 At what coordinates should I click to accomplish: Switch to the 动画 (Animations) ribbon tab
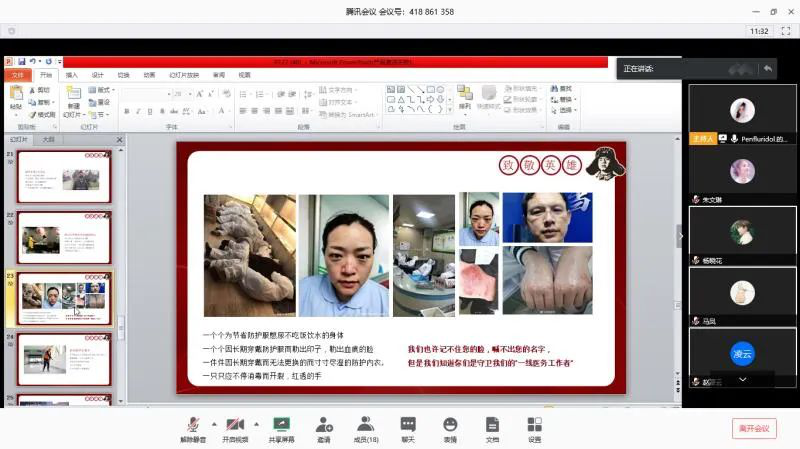[149, 75]
